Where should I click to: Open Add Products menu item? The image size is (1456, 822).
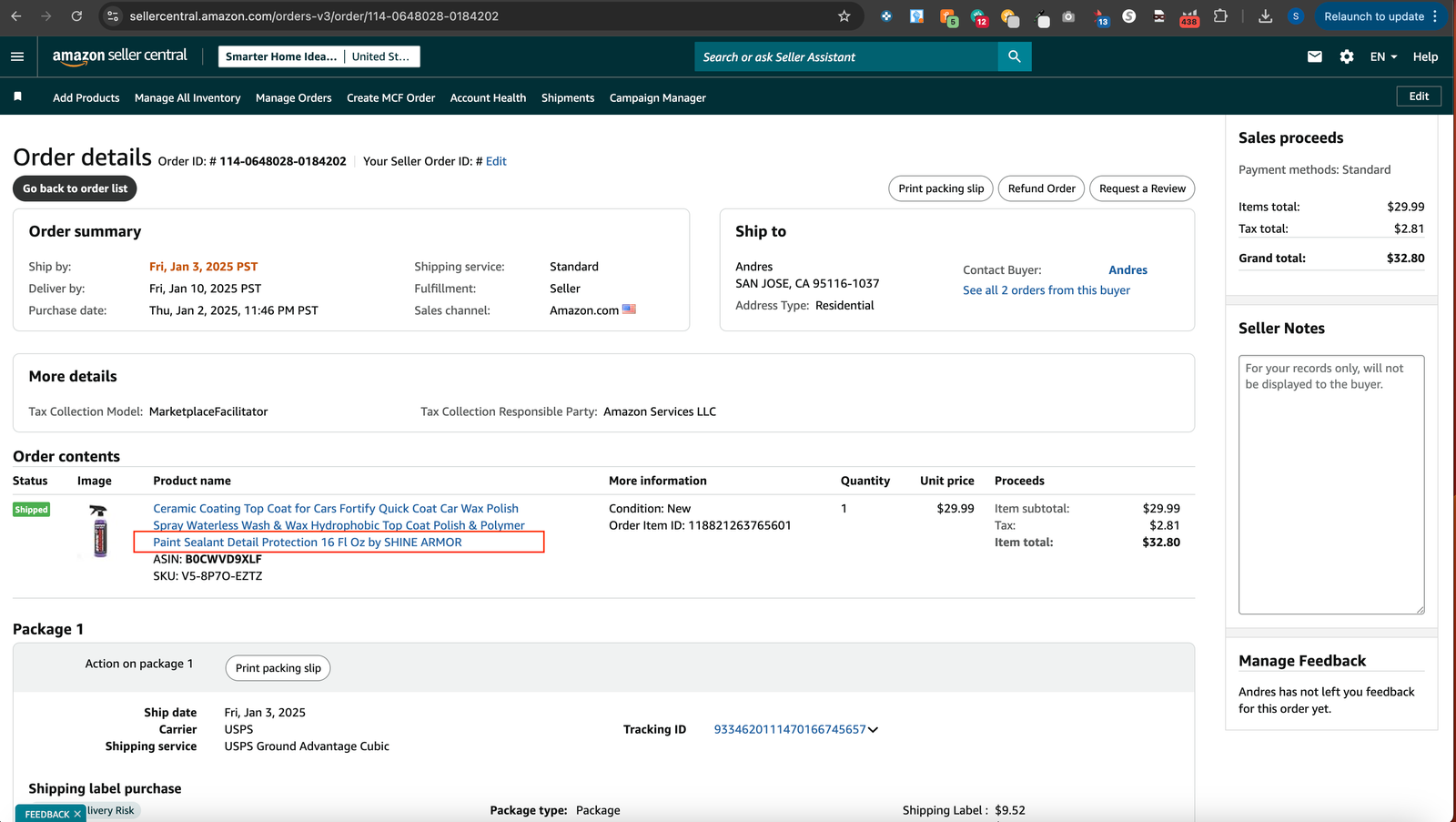click(86, 97)
